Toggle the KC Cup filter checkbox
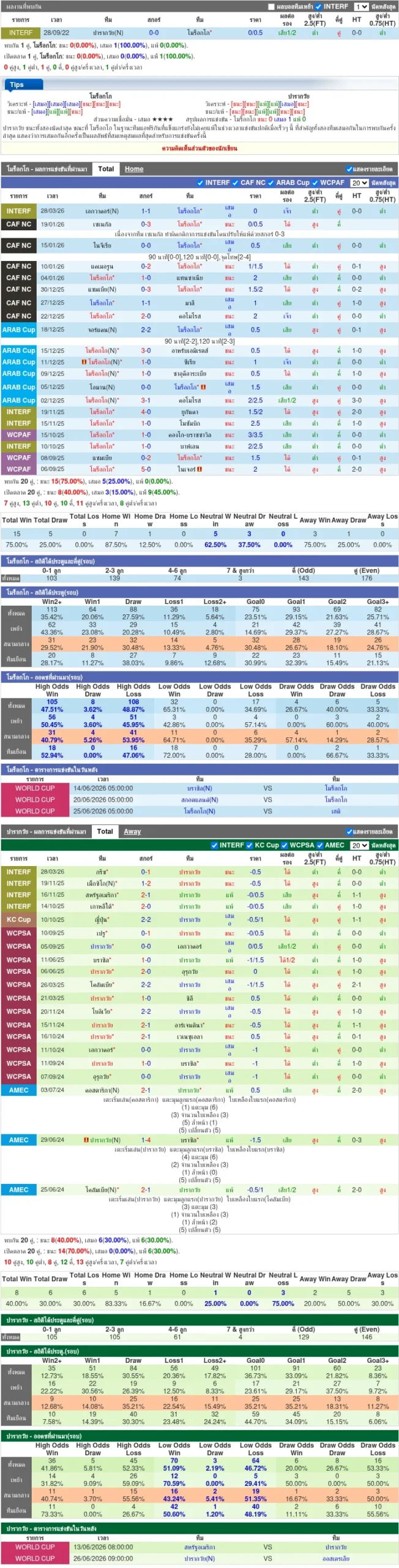This screenshot has width=399, height=1568. (250, 845)
